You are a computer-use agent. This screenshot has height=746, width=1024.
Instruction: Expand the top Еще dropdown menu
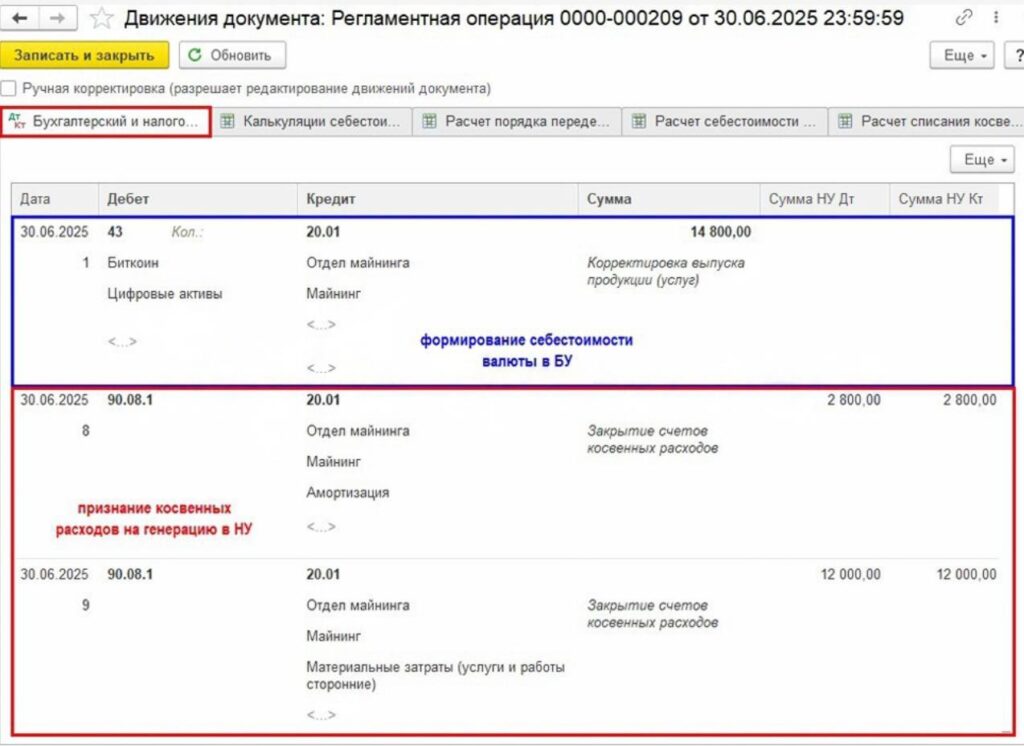[964, 55]
